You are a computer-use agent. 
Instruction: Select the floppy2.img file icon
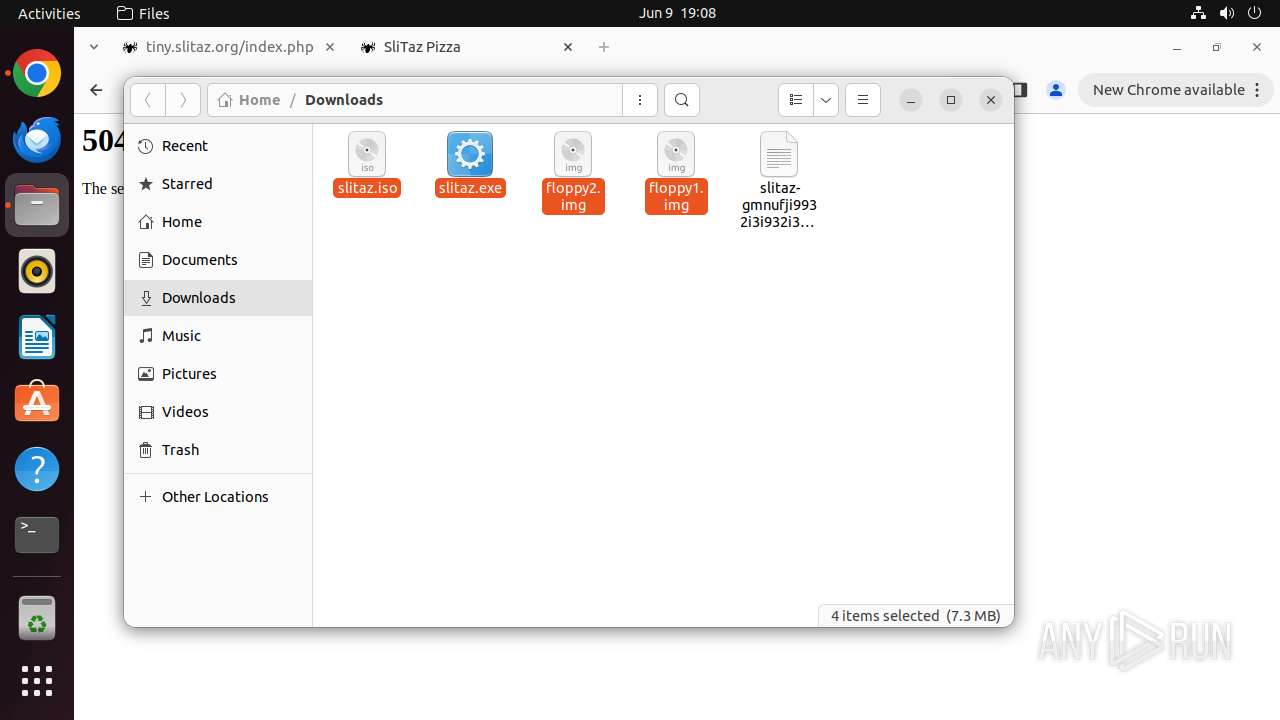pyautogui.click(x=573, y=154)
